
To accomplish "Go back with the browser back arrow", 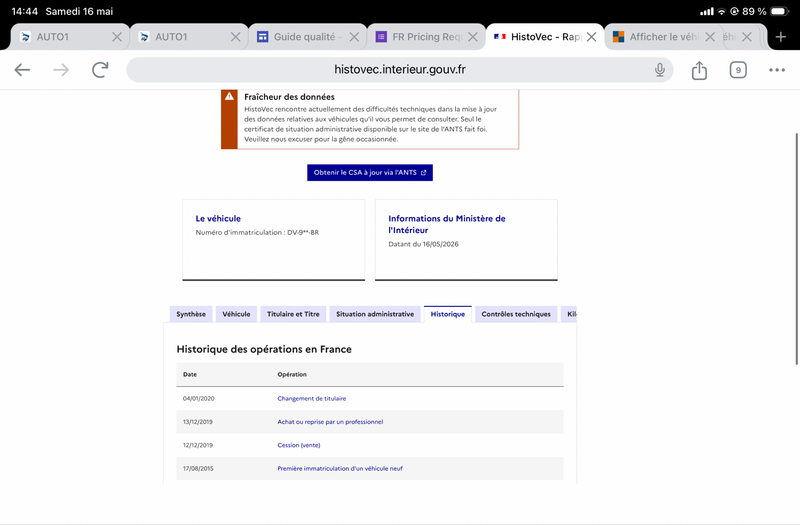I will click(22, 70).
